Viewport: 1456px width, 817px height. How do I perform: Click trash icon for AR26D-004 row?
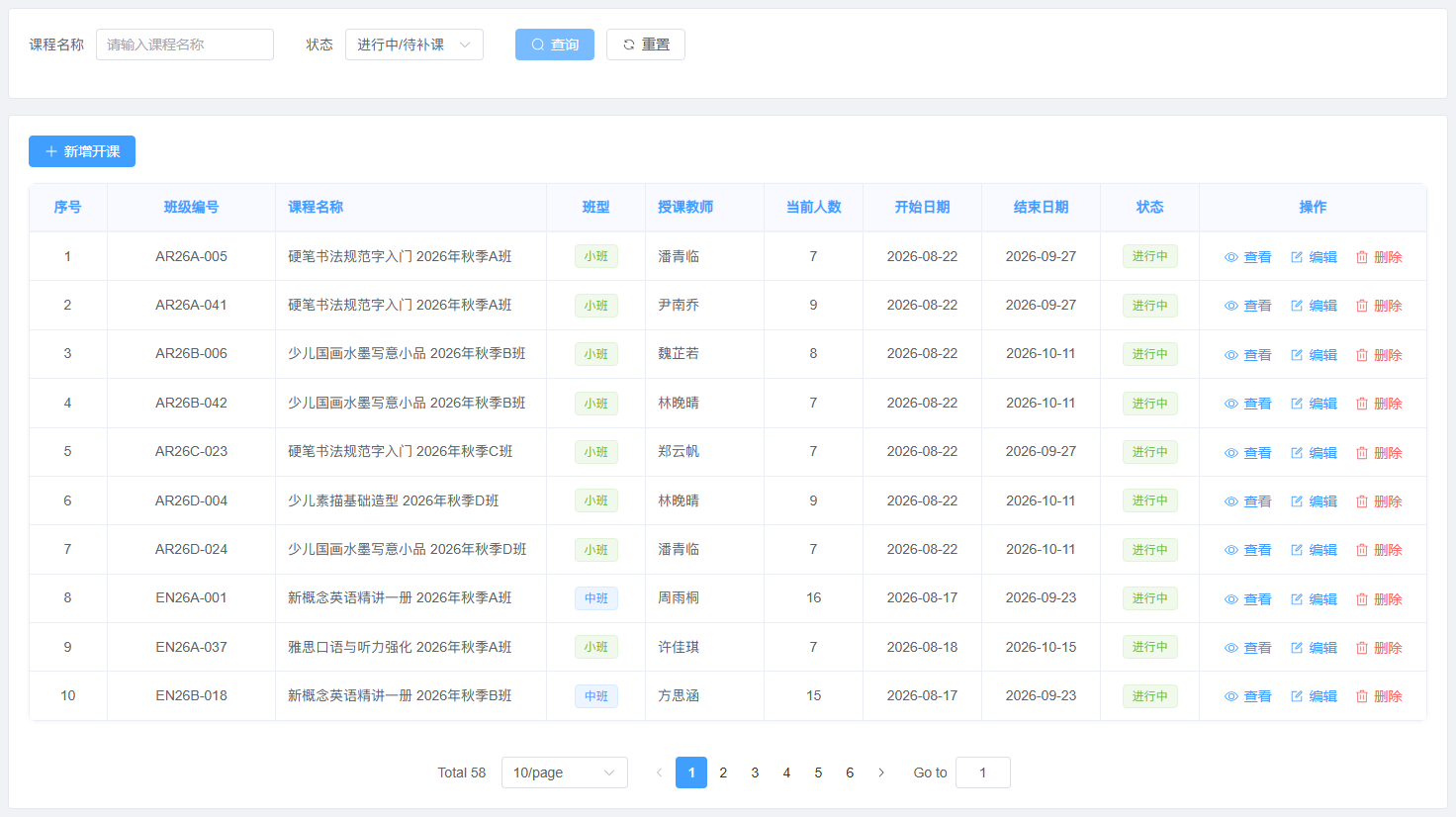(x=1362, y=501)
